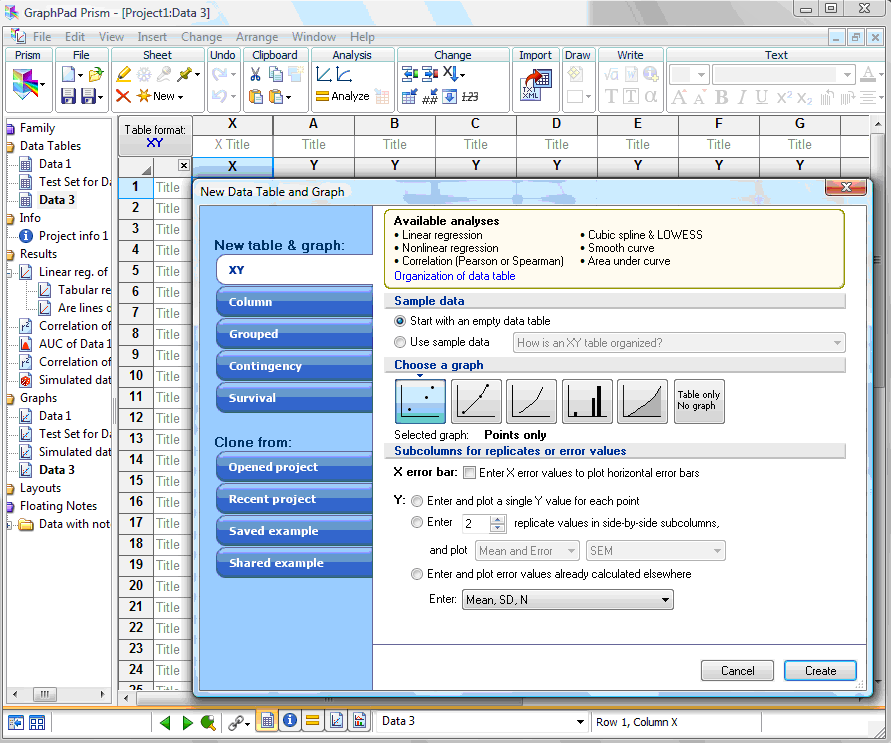Open the 'Mean, SD, N' dropdown

(x=568, y=600)
